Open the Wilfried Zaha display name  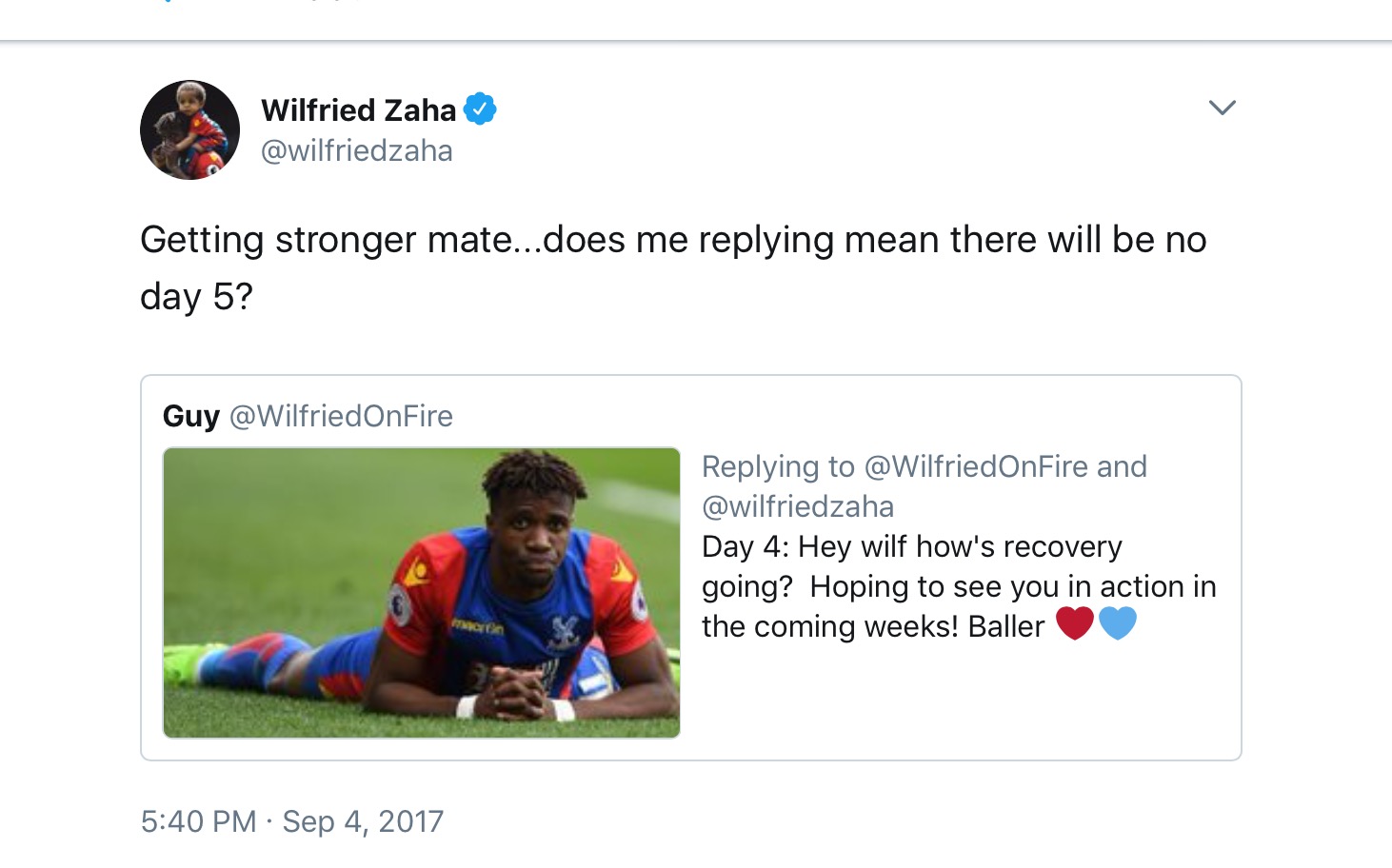tap(358, 110)
